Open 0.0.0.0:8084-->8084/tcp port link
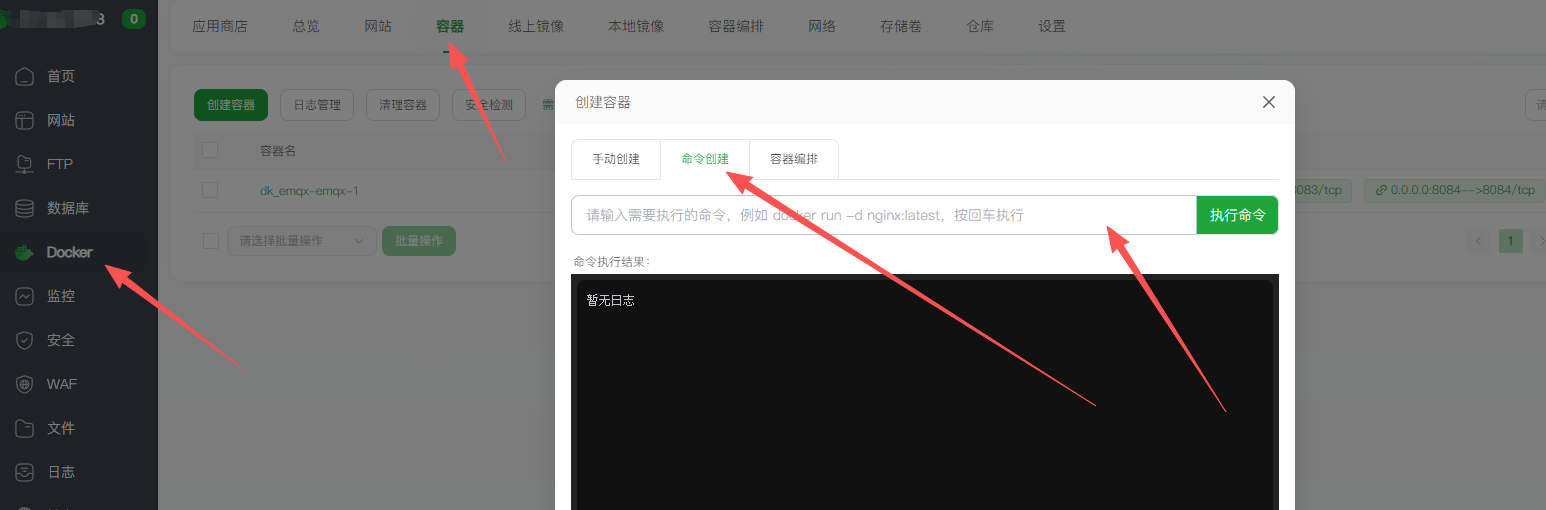Viewport: 1546px width, 510px height. [1455, 190]
